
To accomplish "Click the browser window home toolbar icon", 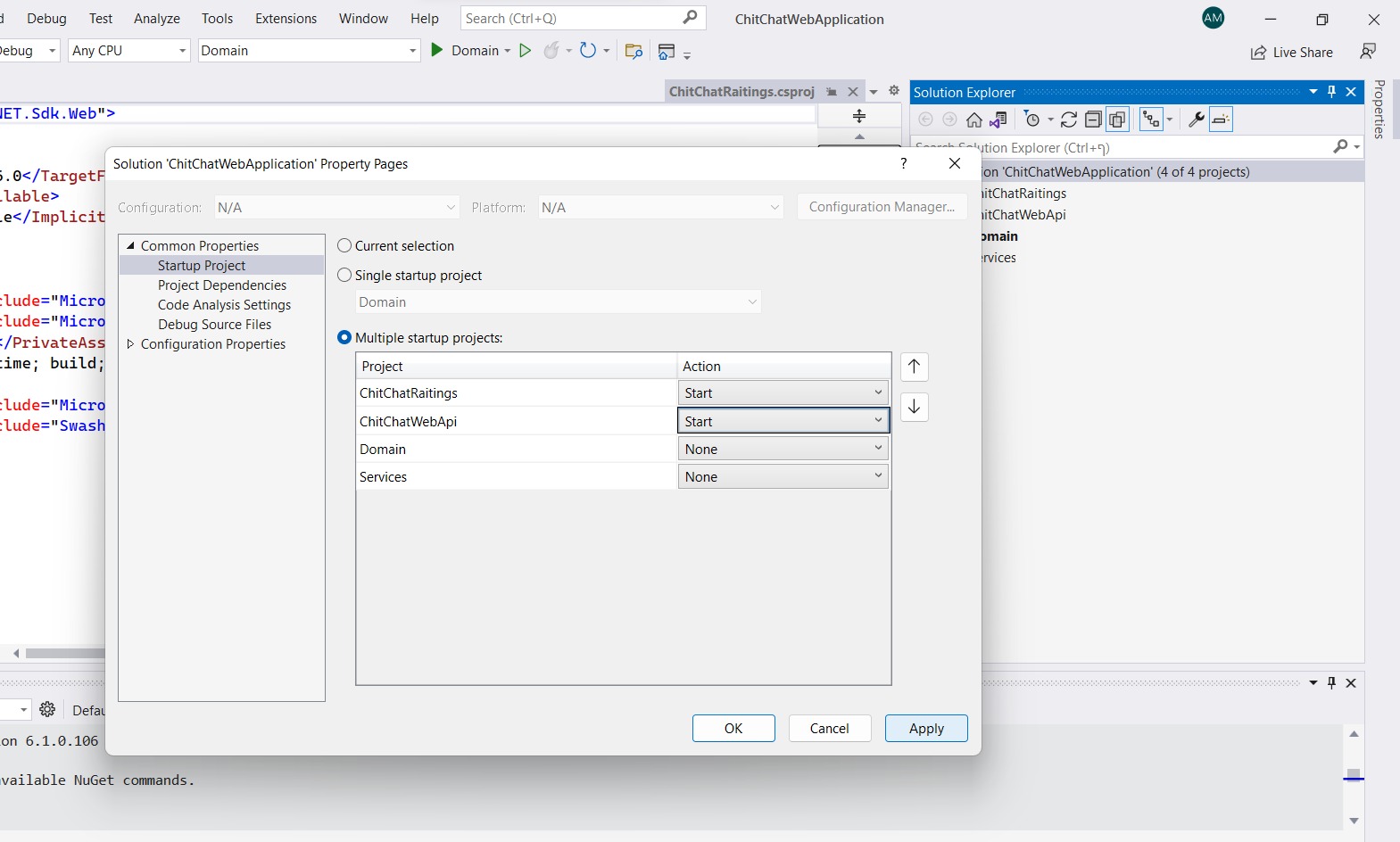I will coord(666,52).
